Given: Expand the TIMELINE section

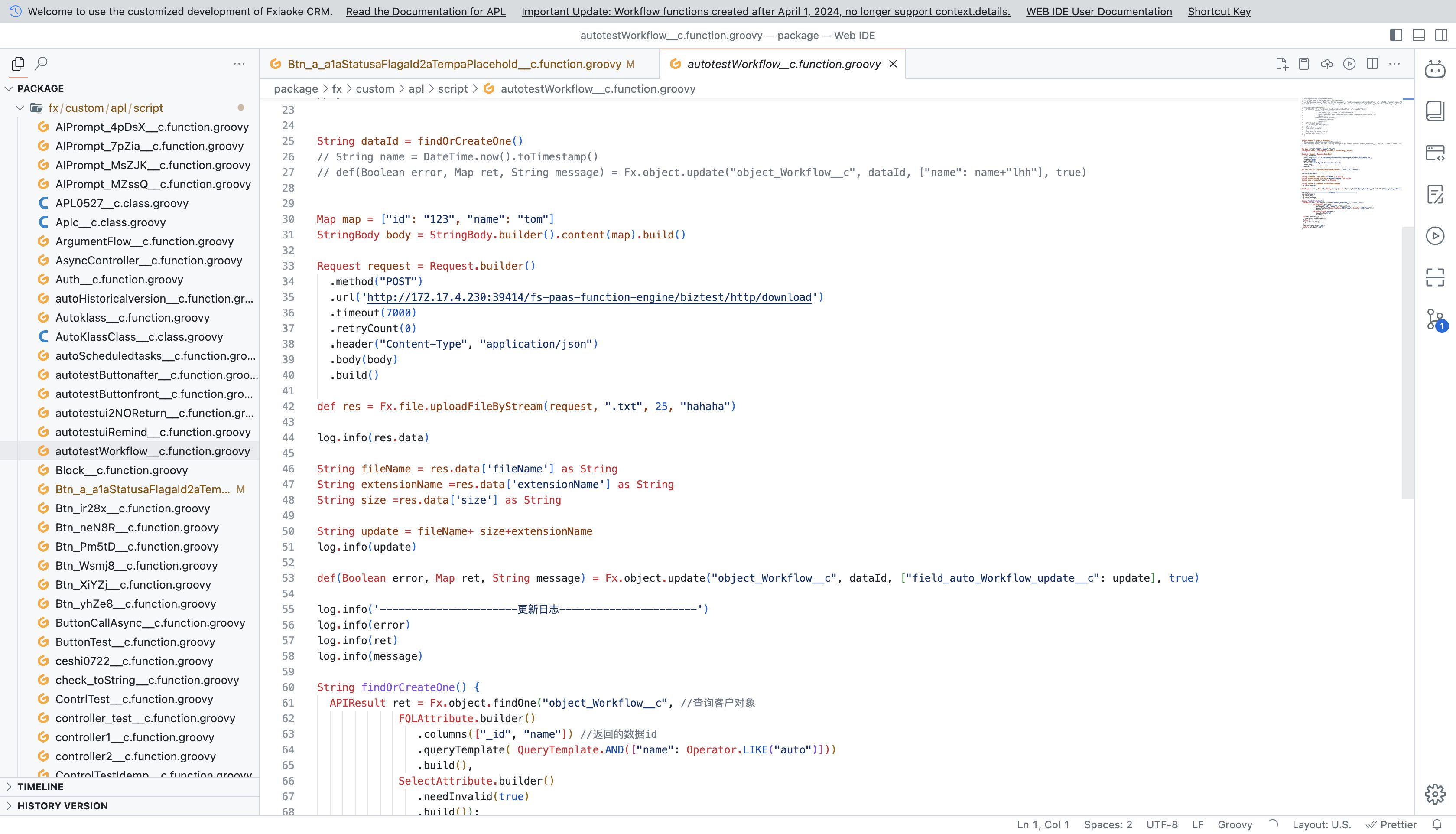Looking at the screenshot, I should [40, 786].
